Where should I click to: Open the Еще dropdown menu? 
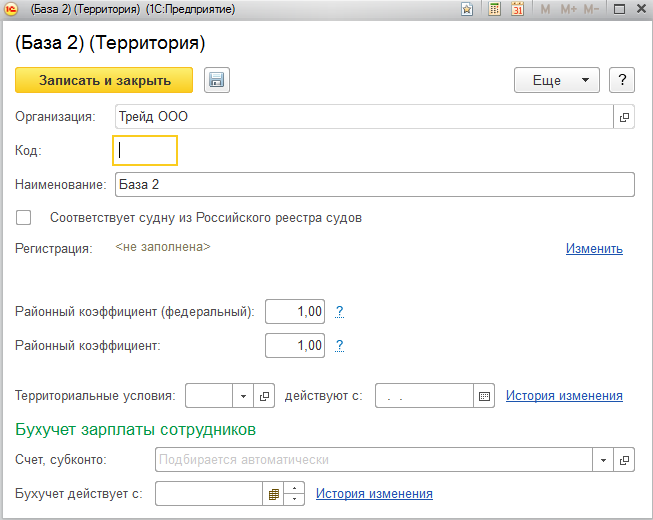[x=555, y=80]
